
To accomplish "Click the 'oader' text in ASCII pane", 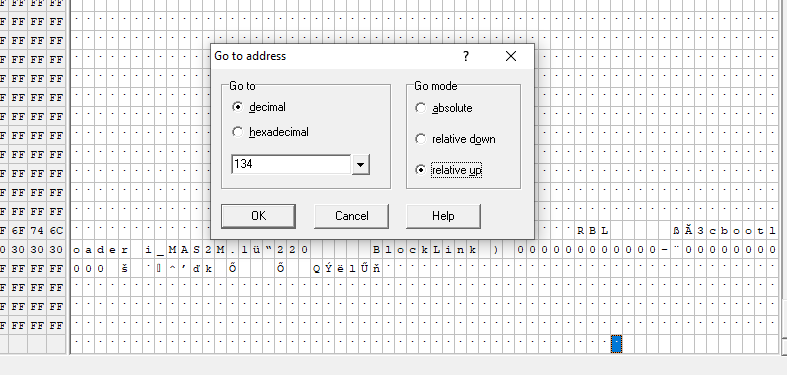I will [x=101, y=249].
